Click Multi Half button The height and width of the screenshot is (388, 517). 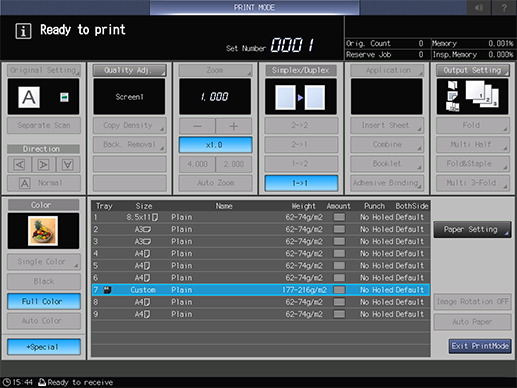coord(473,145)
